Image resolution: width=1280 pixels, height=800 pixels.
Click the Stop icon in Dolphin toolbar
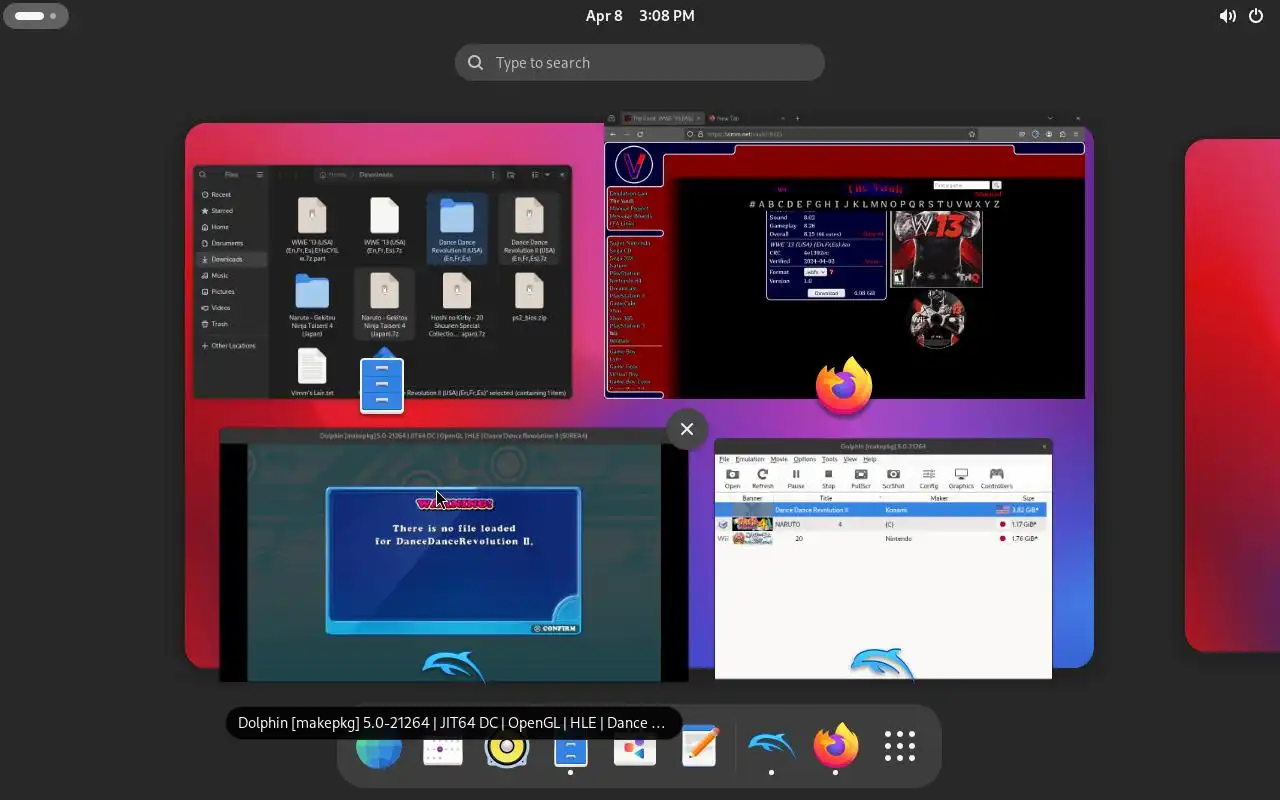828,478
